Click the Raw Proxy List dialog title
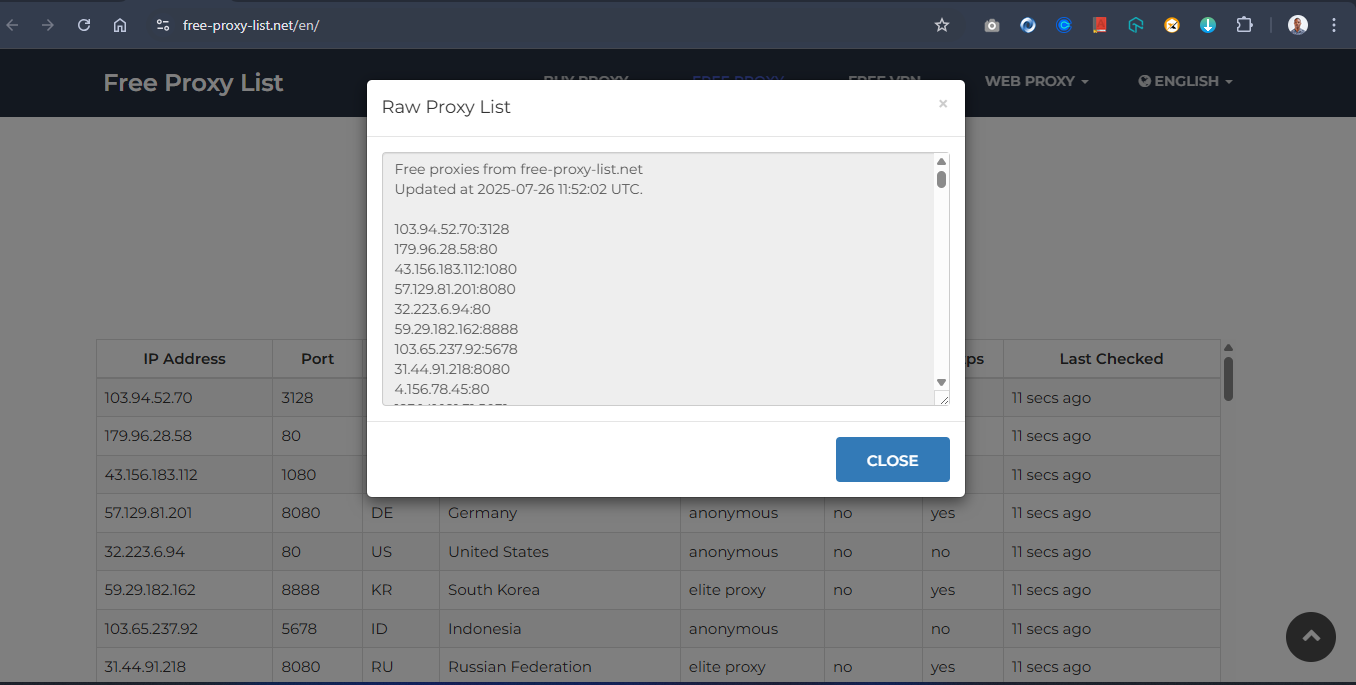This screenshot has width=1356, height=685. click(x=446, y=107)
